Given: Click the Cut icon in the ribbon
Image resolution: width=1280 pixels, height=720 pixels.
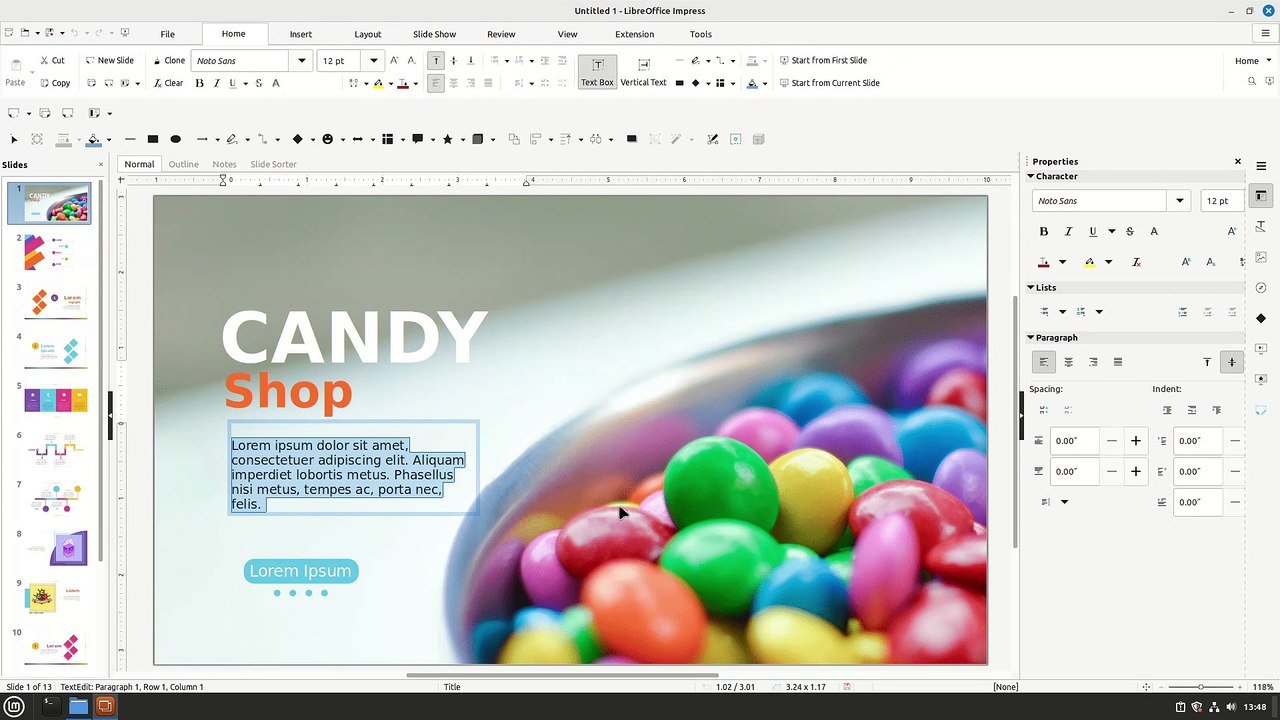Looking at the screenshot, I should (52, 60).
